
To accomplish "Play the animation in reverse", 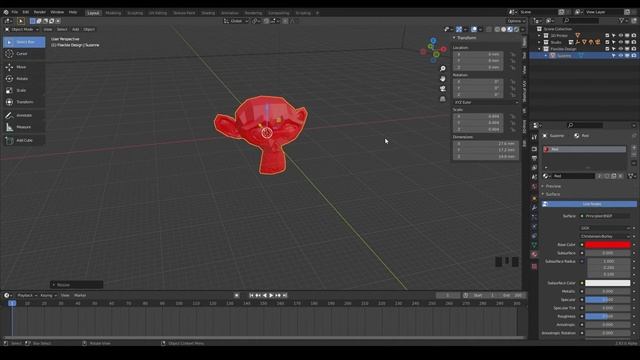I will coord(264,295).
